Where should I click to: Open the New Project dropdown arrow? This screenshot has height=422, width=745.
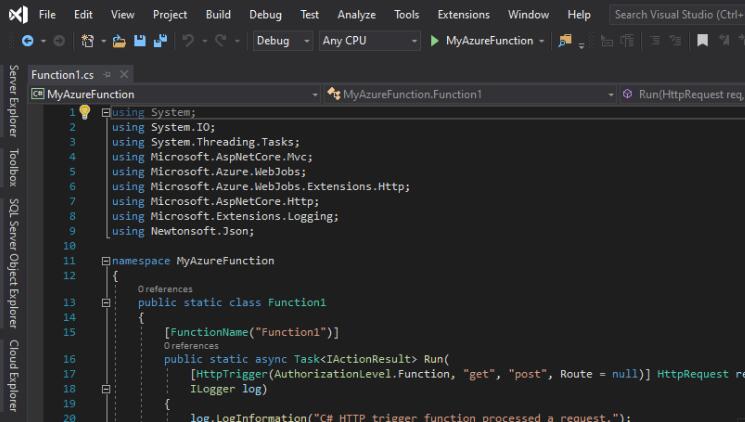click(103, 41)
